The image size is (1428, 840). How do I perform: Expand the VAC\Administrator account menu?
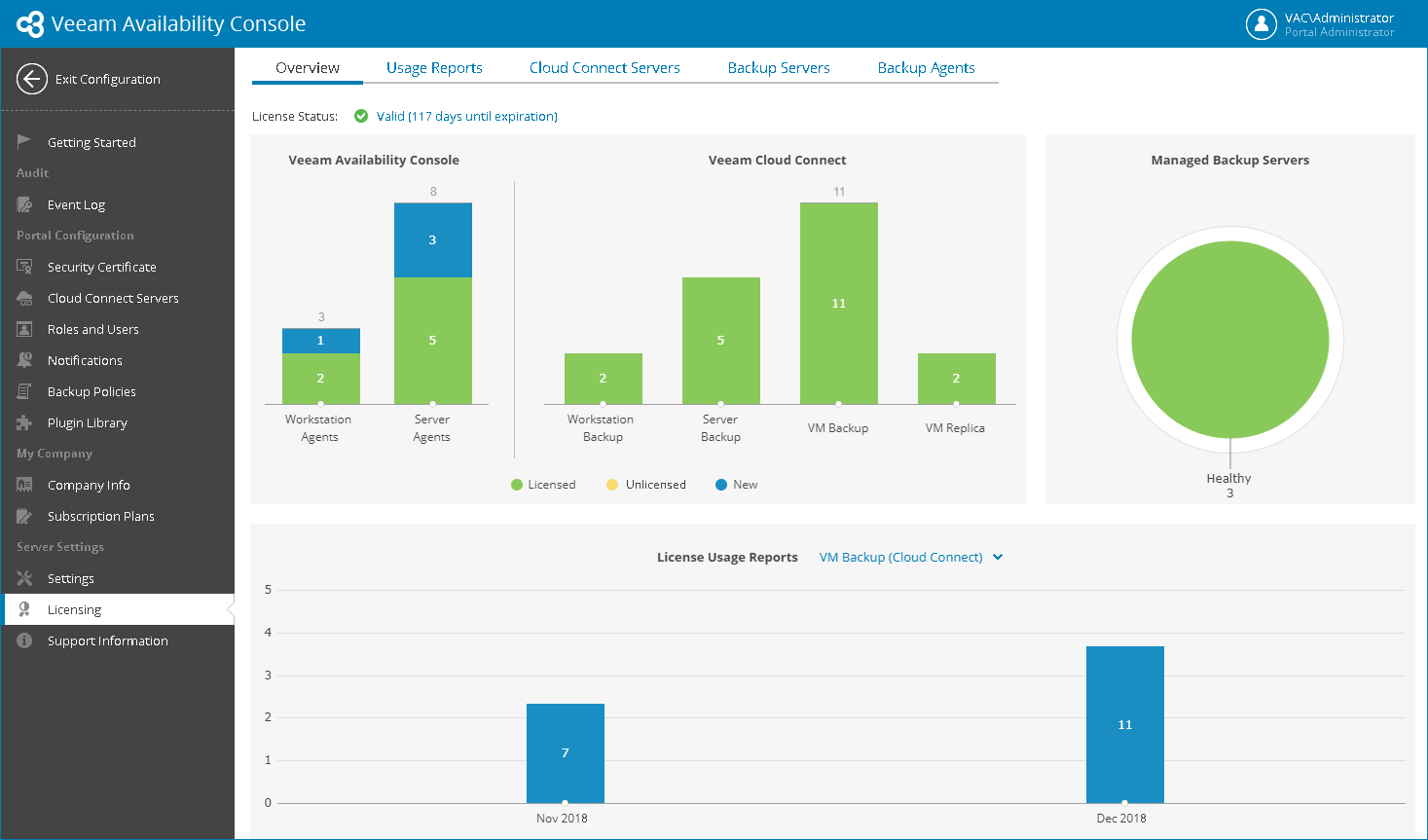1338,24
